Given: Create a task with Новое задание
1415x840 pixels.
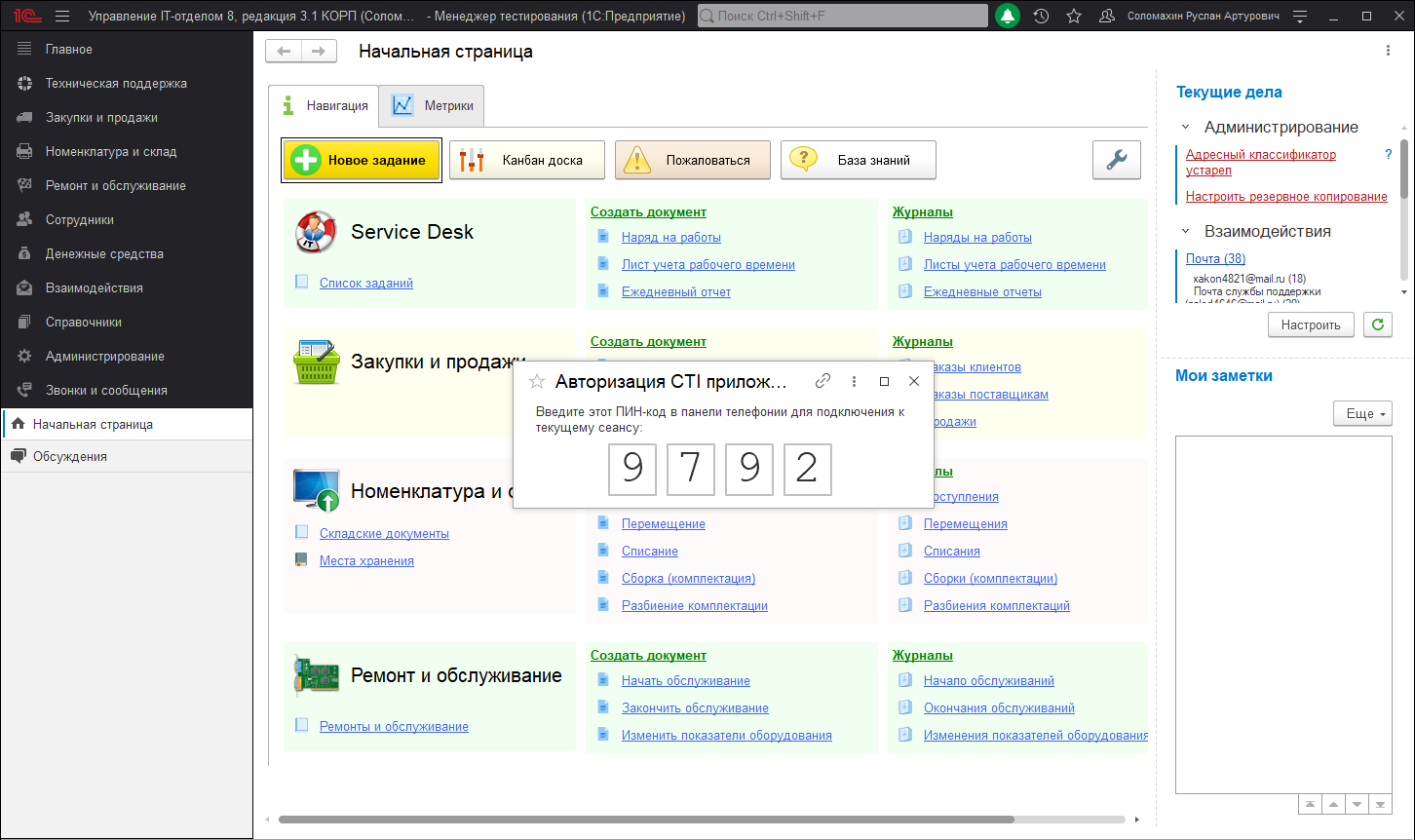Looking at the screenshot, I should (x=361, y=159).
